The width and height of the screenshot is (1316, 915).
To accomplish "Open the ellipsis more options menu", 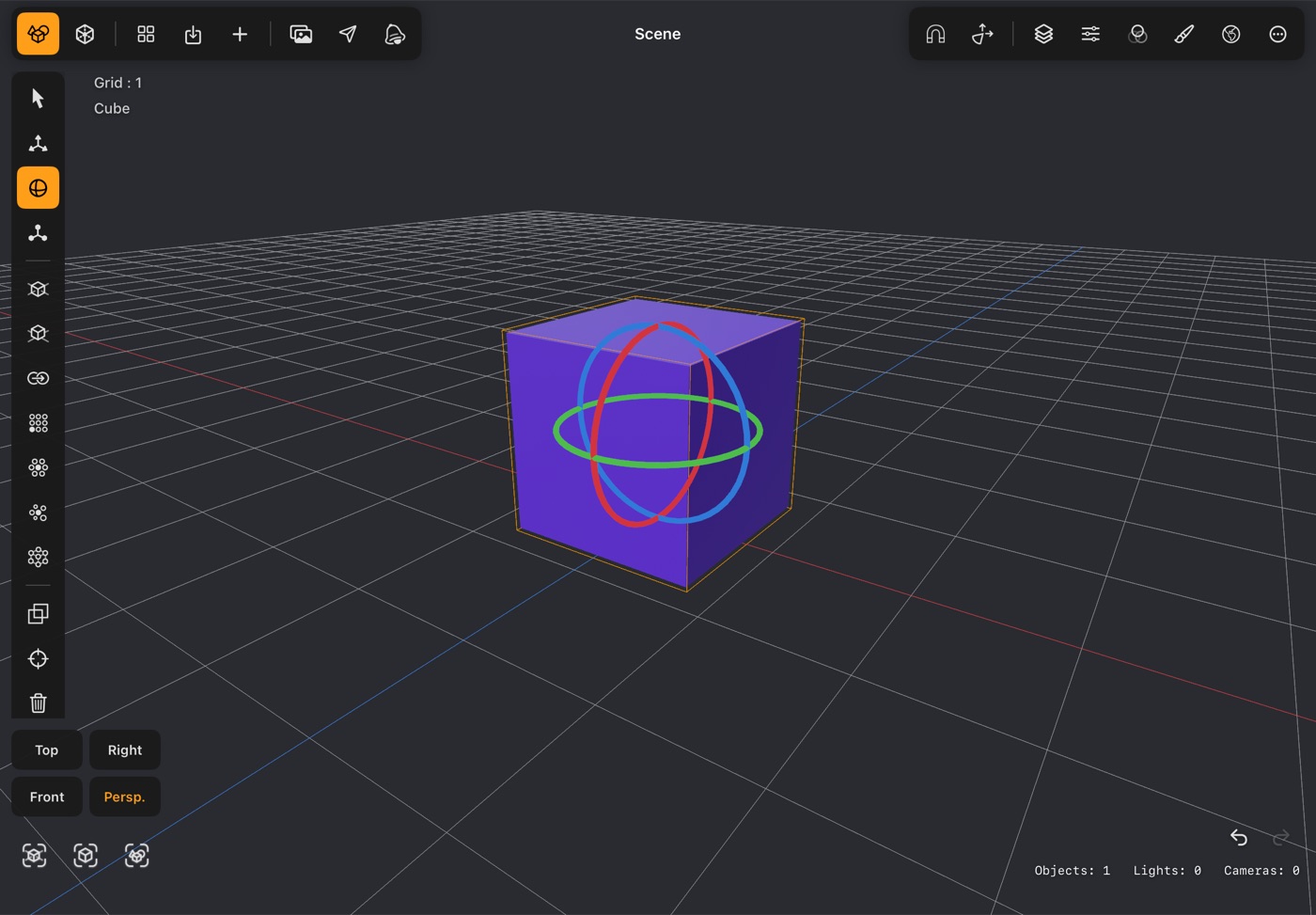I will [1277, 34].
